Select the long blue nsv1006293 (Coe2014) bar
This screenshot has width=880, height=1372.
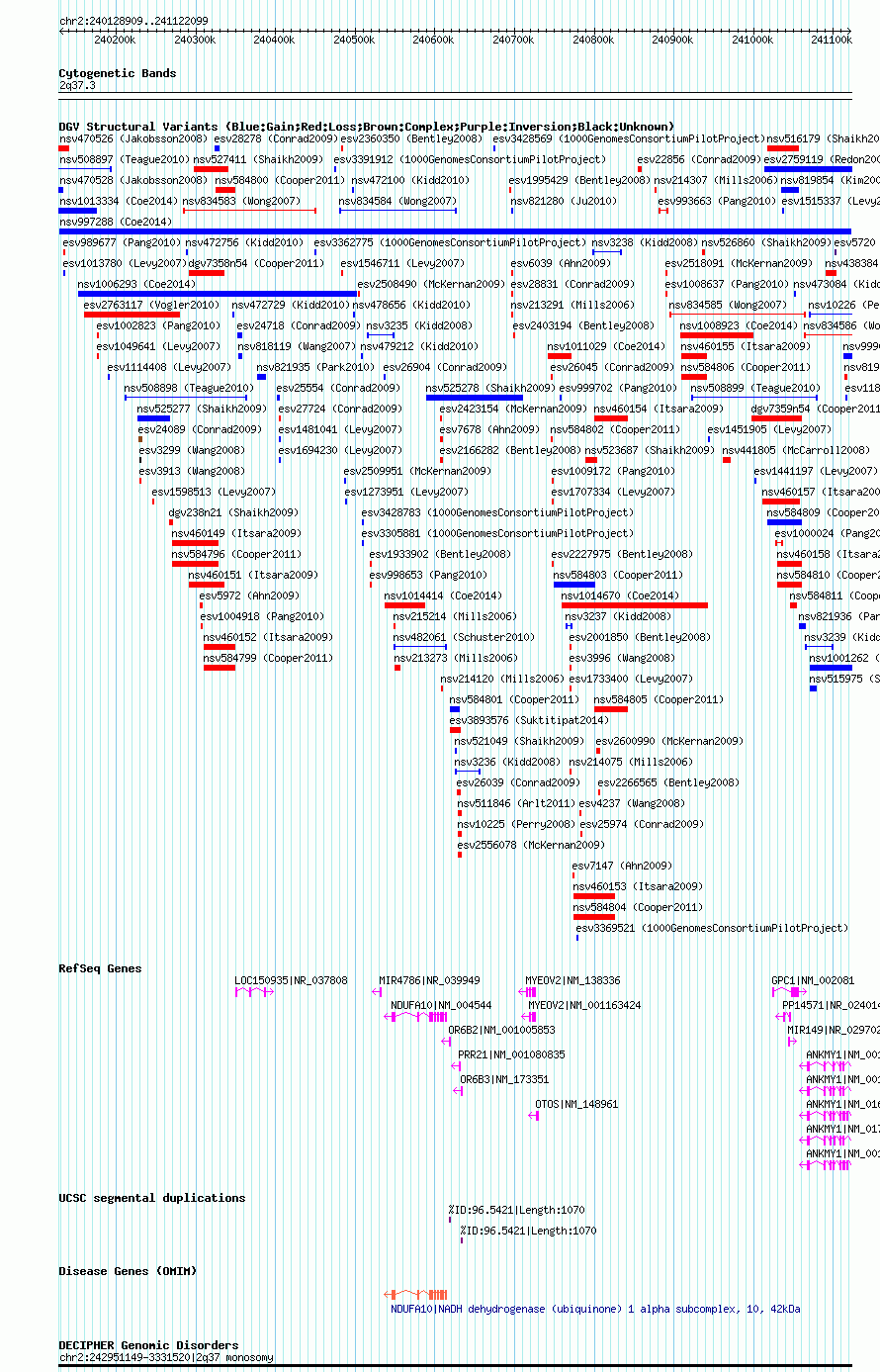click(x=218, y=293)
